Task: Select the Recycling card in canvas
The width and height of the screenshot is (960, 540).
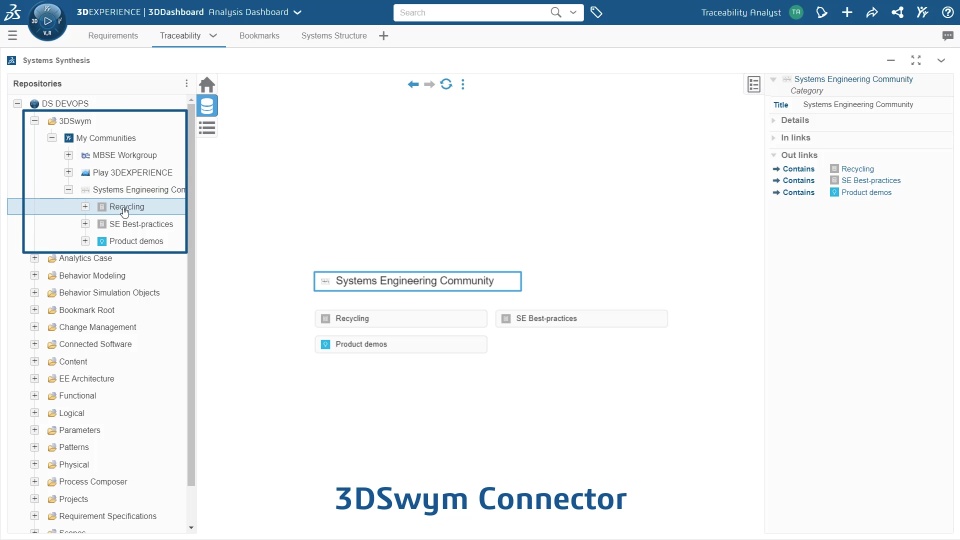Action: pyautogui.click(x=401, y=318)
